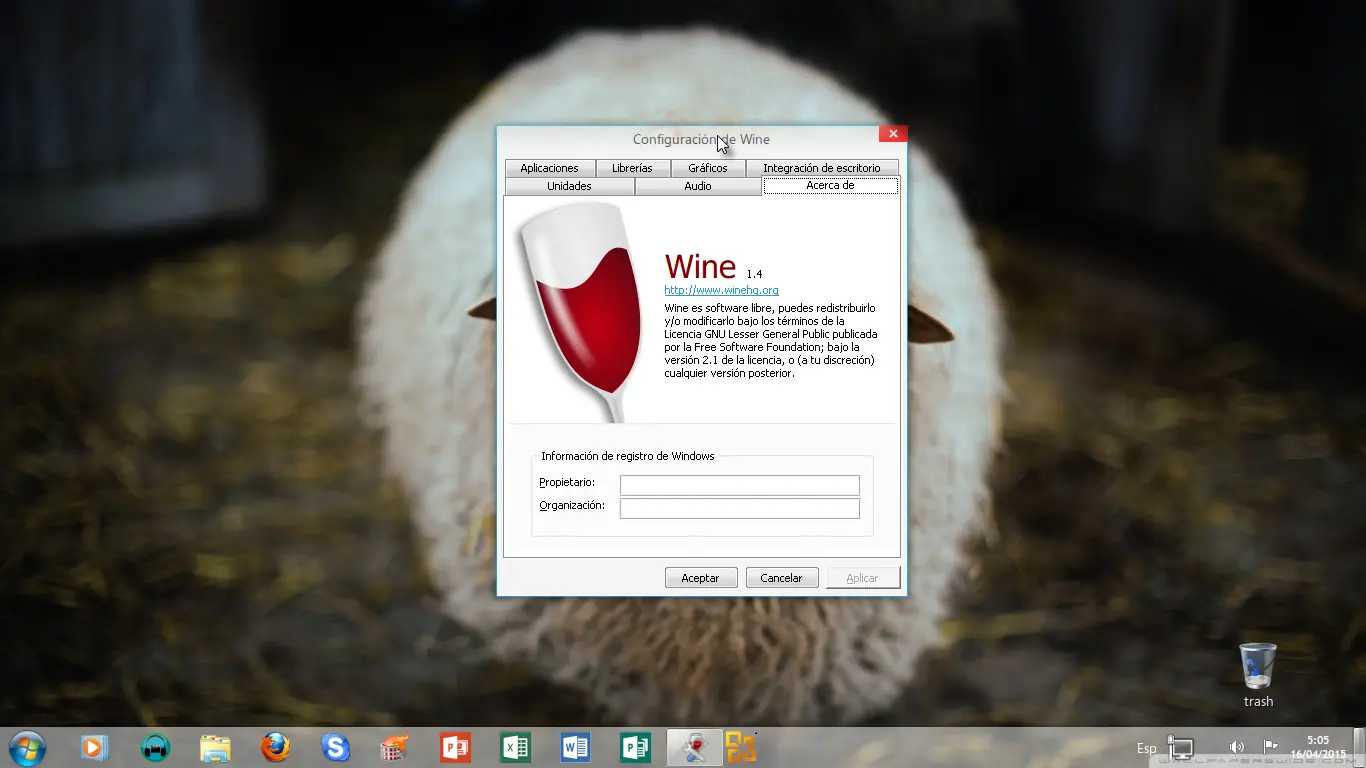This screenshot has height=768, width=1366.
Task: Open the volume speaker tray icon
Action: coord(1237,747)
